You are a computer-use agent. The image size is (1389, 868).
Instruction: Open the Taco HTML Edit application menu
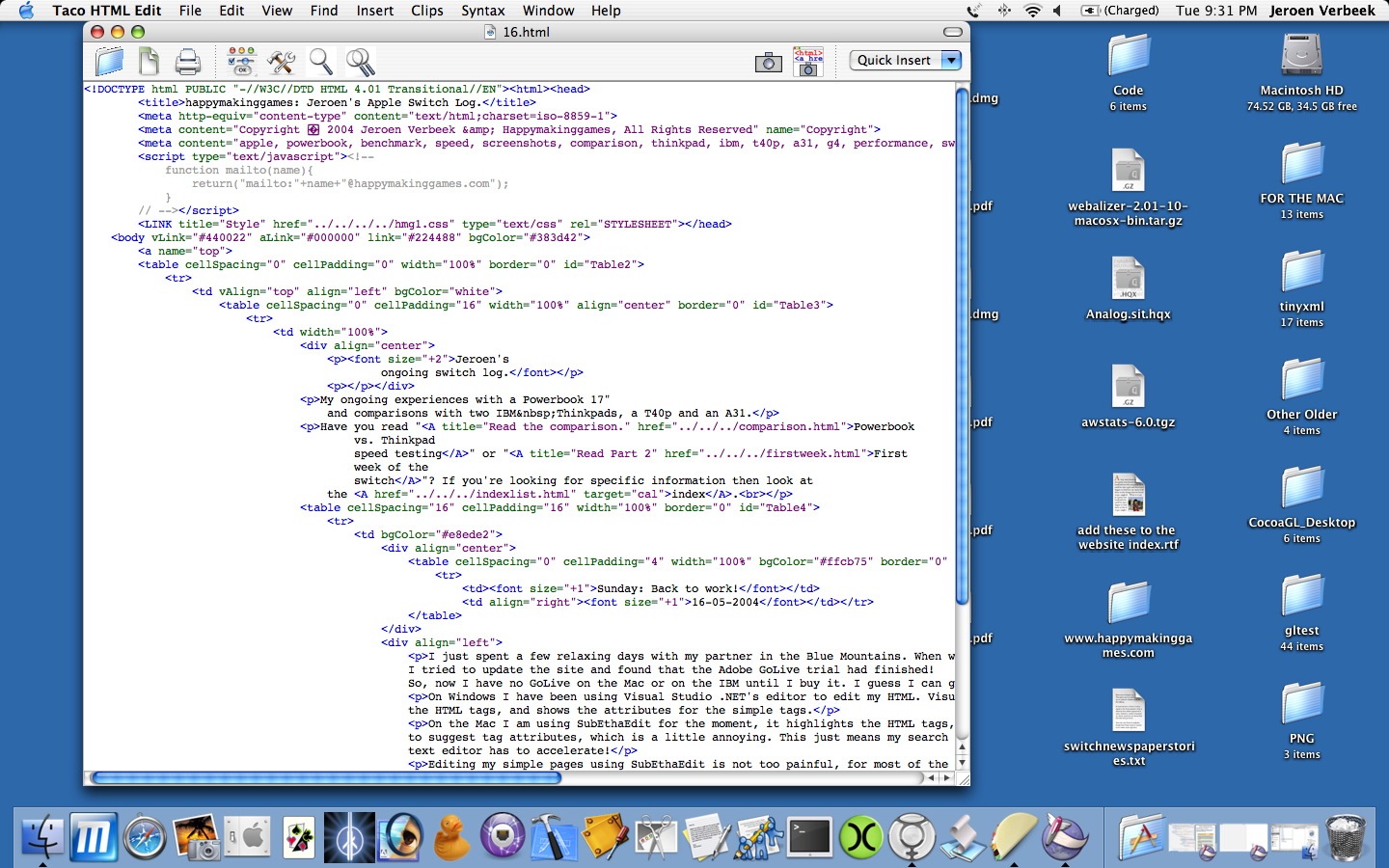click(x=107, y=11)
